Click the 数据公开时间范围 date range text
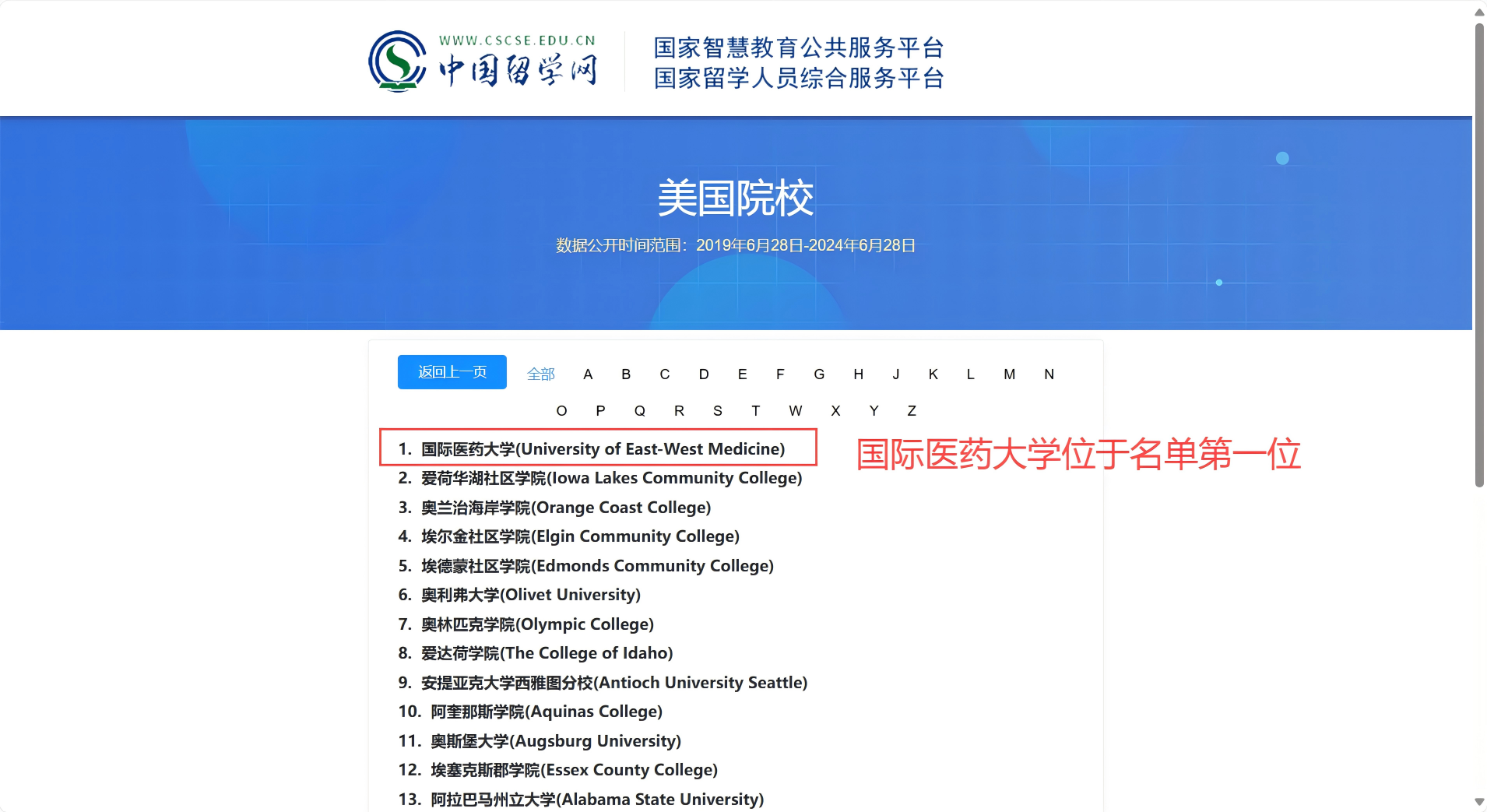This screenshot has height=812, width=1487. (x=736, y=245)
